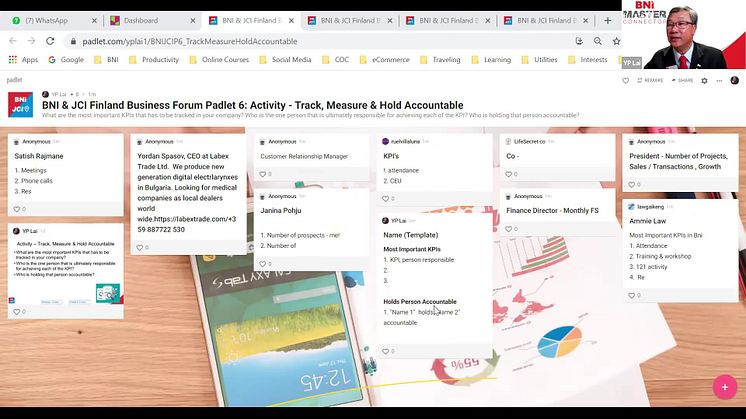Click the ruelvillaluna author avatar

(x=385, y=141)
